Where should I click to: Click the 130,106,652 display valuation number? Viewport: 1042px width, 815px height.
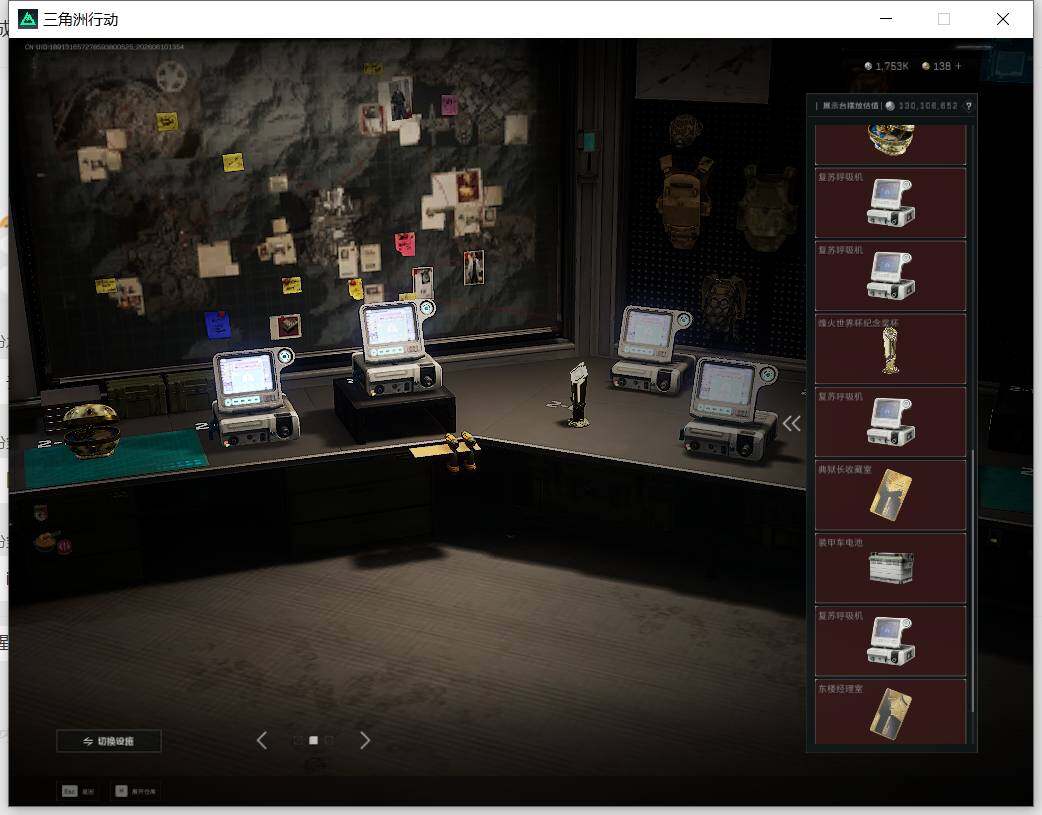point(928,106)
